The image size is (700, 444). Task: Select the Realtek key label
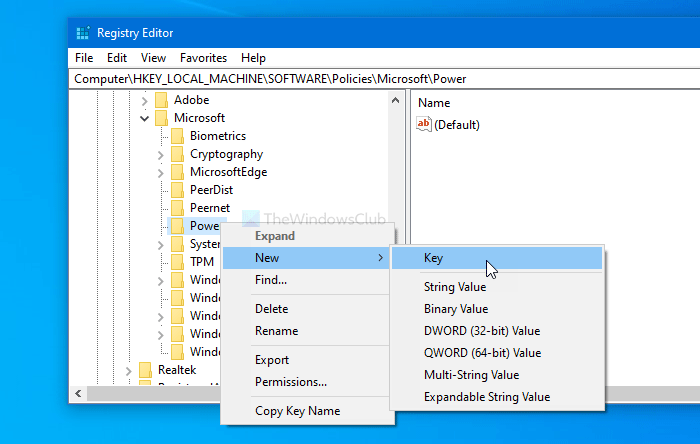tap(177, 370)
